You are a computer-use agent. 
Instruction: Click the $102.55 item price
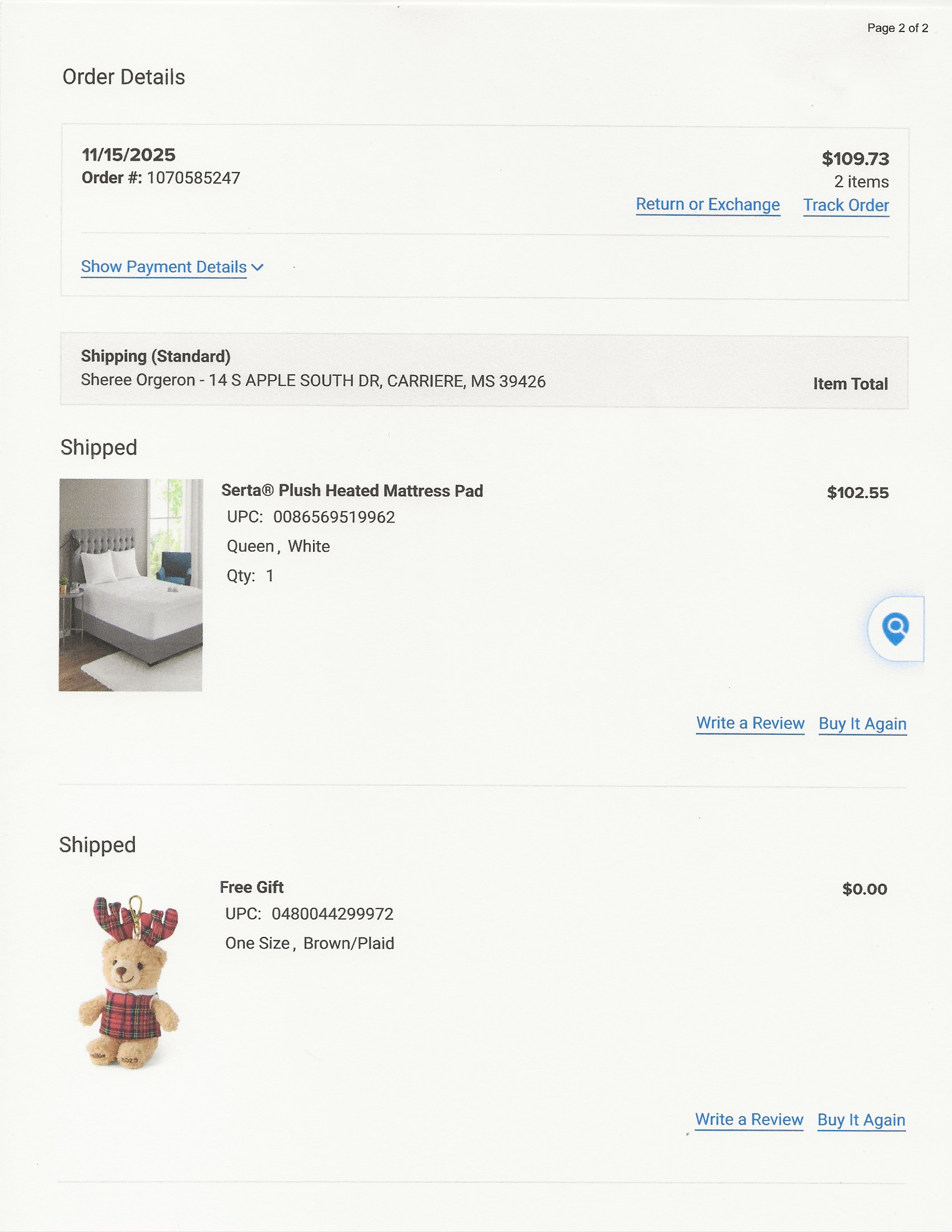858,493
